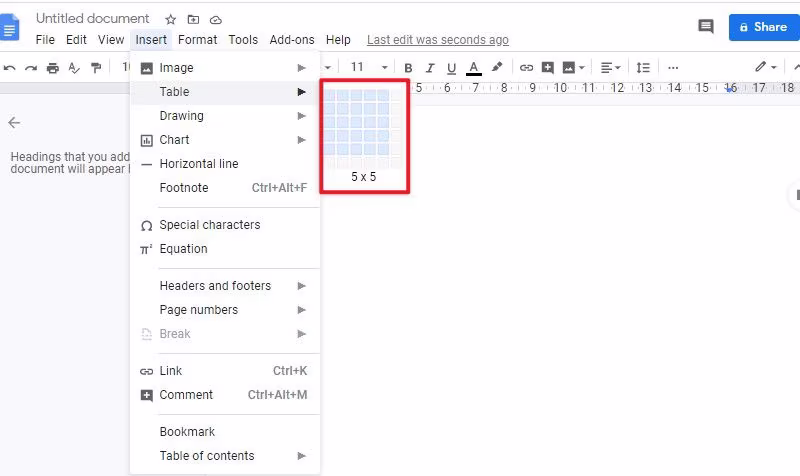Toggle underline formatting button
This screenshot has height=476, width=800.
451,68
